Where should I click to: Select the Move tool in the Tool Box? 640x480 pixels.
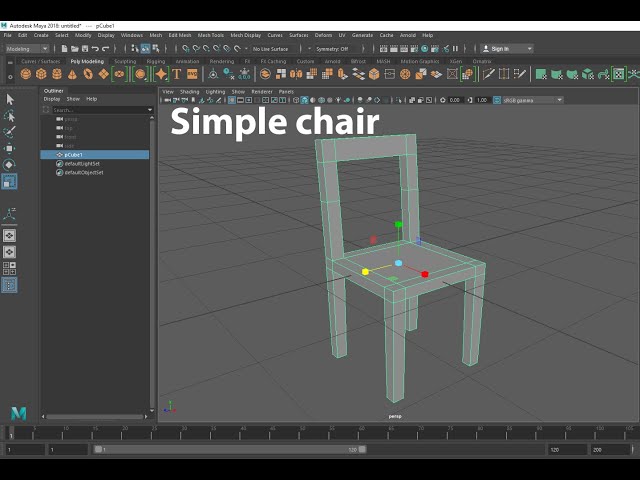(x=9, y=148)
